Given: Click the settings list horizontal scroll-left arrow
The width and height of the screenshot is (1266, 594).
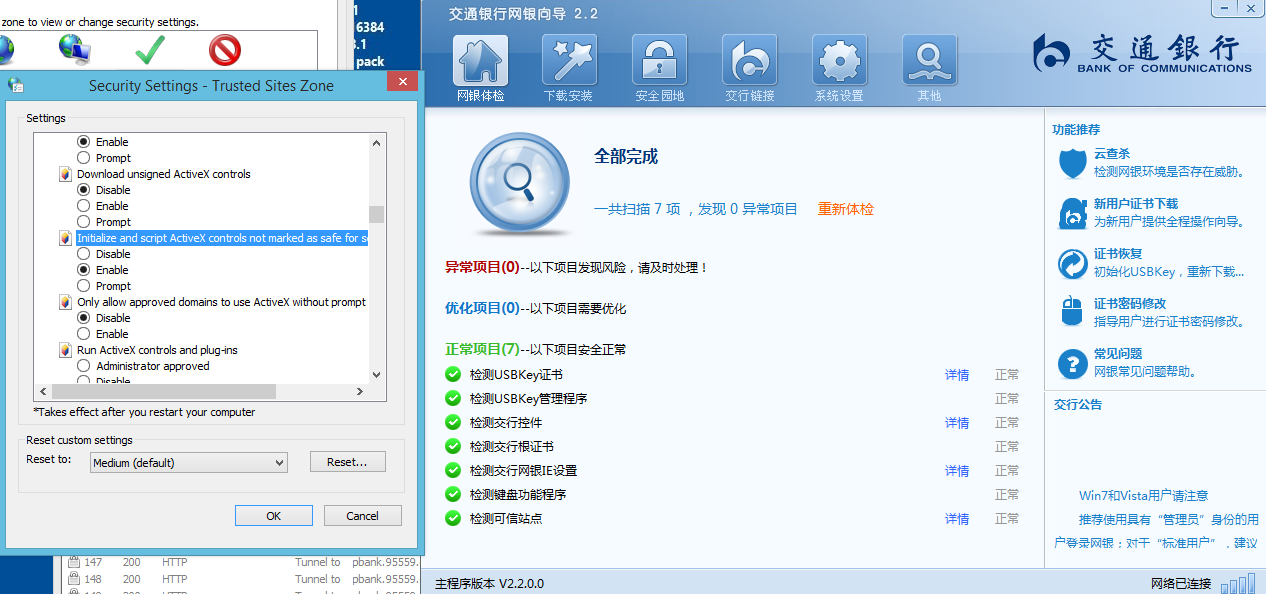Looking at the screenshot, I should tap(41, 391).
